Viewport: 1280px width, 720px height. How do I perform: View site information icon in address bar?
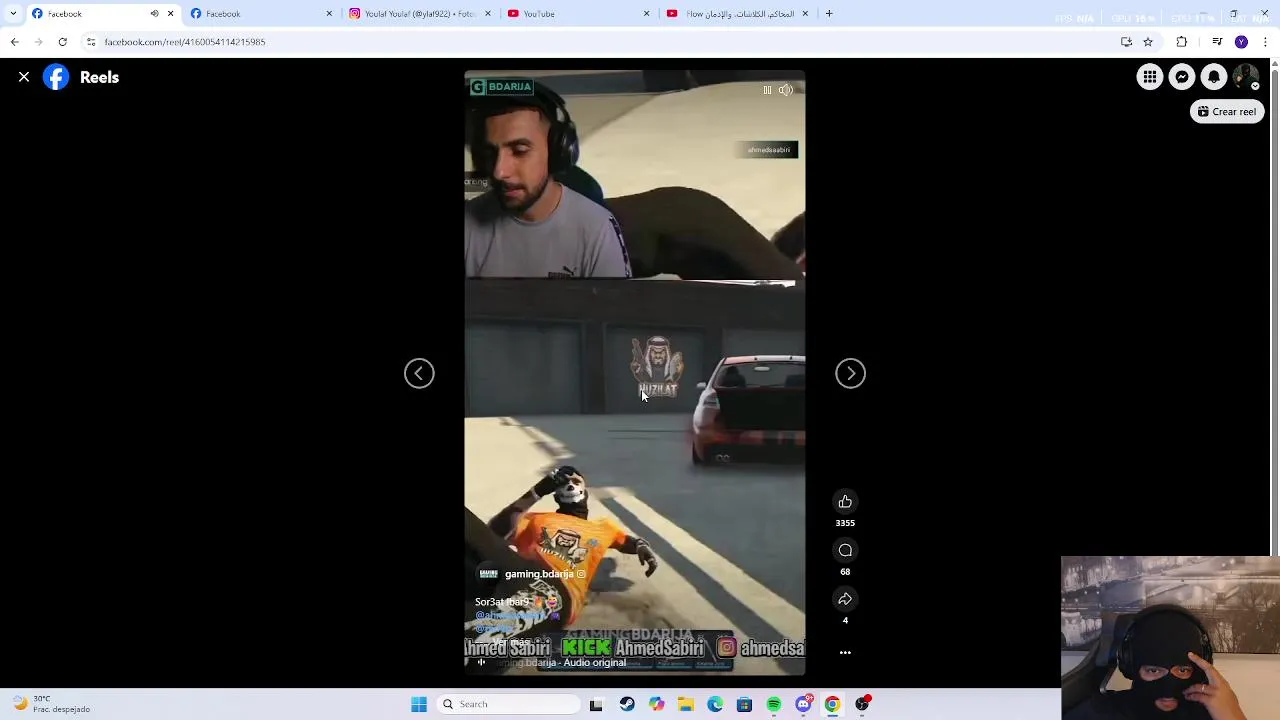pyautogui.click(x=91, y=42)
